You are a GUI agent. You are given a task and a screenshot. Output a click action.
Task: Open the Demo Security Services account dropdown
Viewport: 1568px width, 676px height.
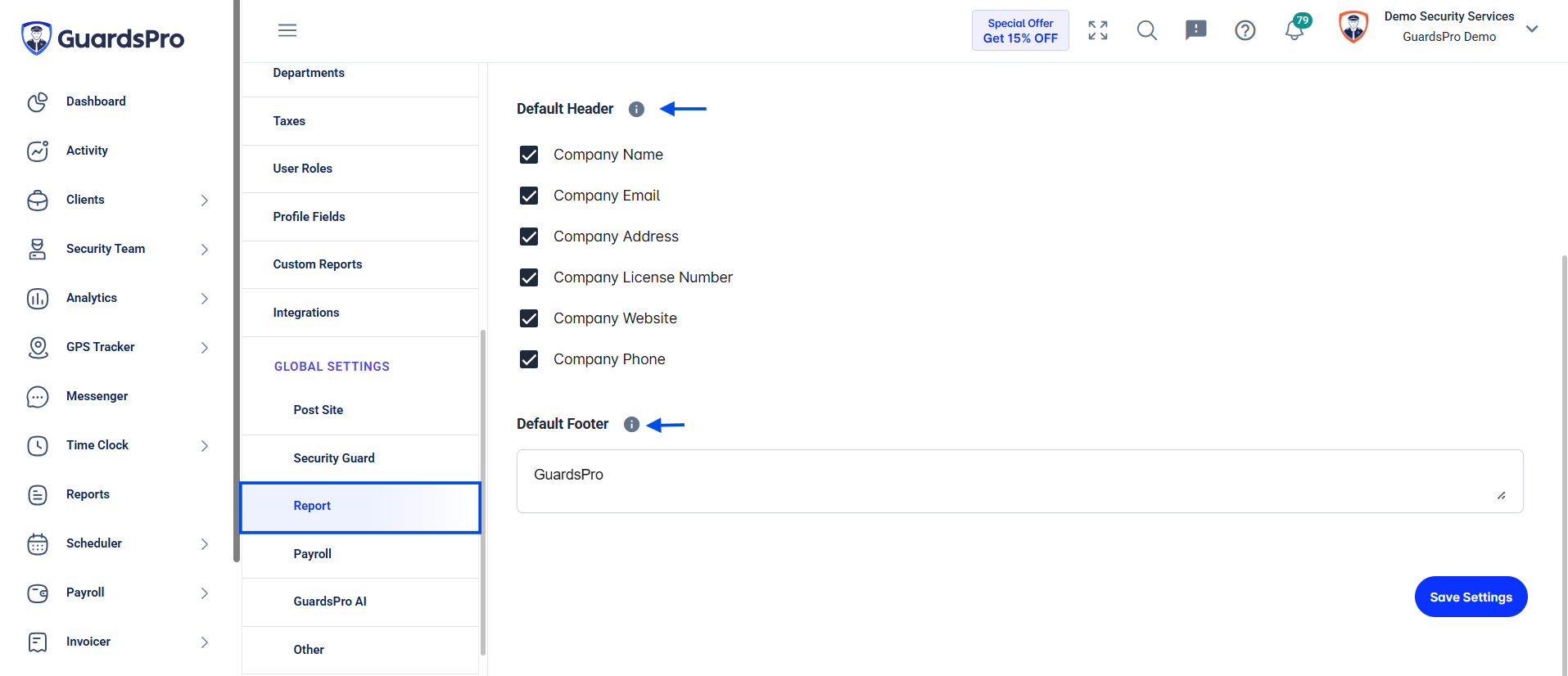pyautogui.click(x=1532, y=29)
